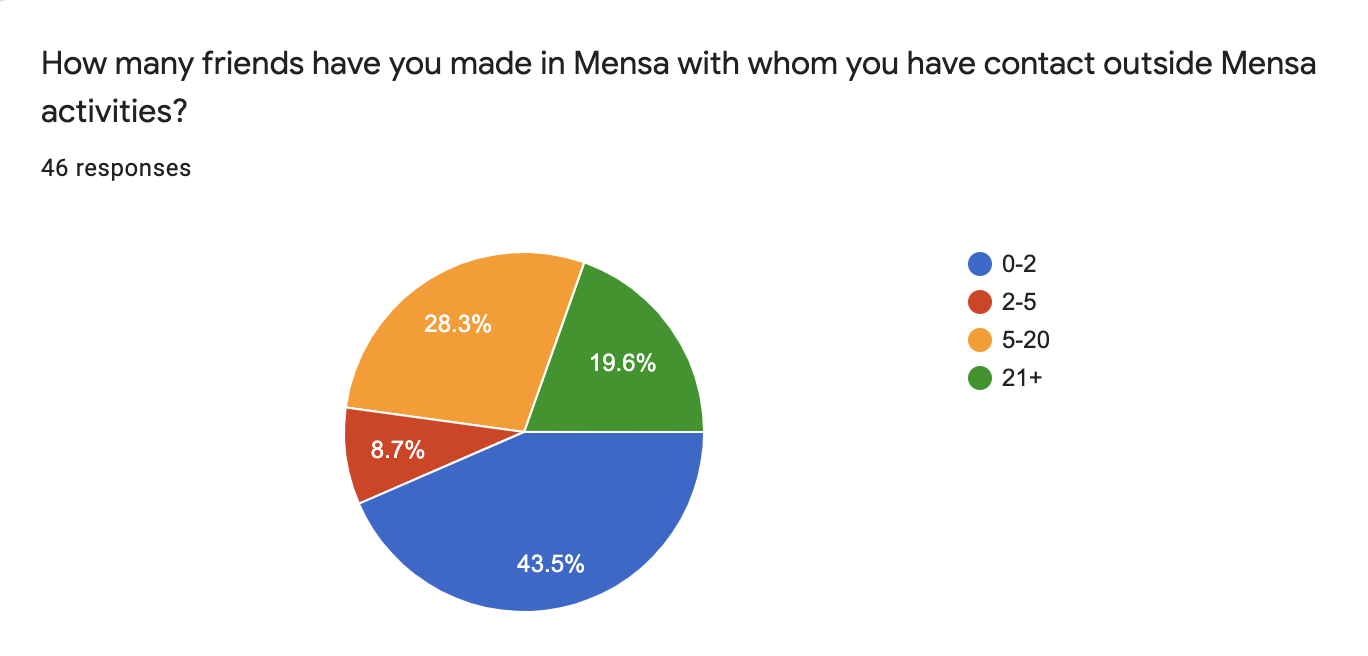Click the 43.5% percentage label

(550, 564)
